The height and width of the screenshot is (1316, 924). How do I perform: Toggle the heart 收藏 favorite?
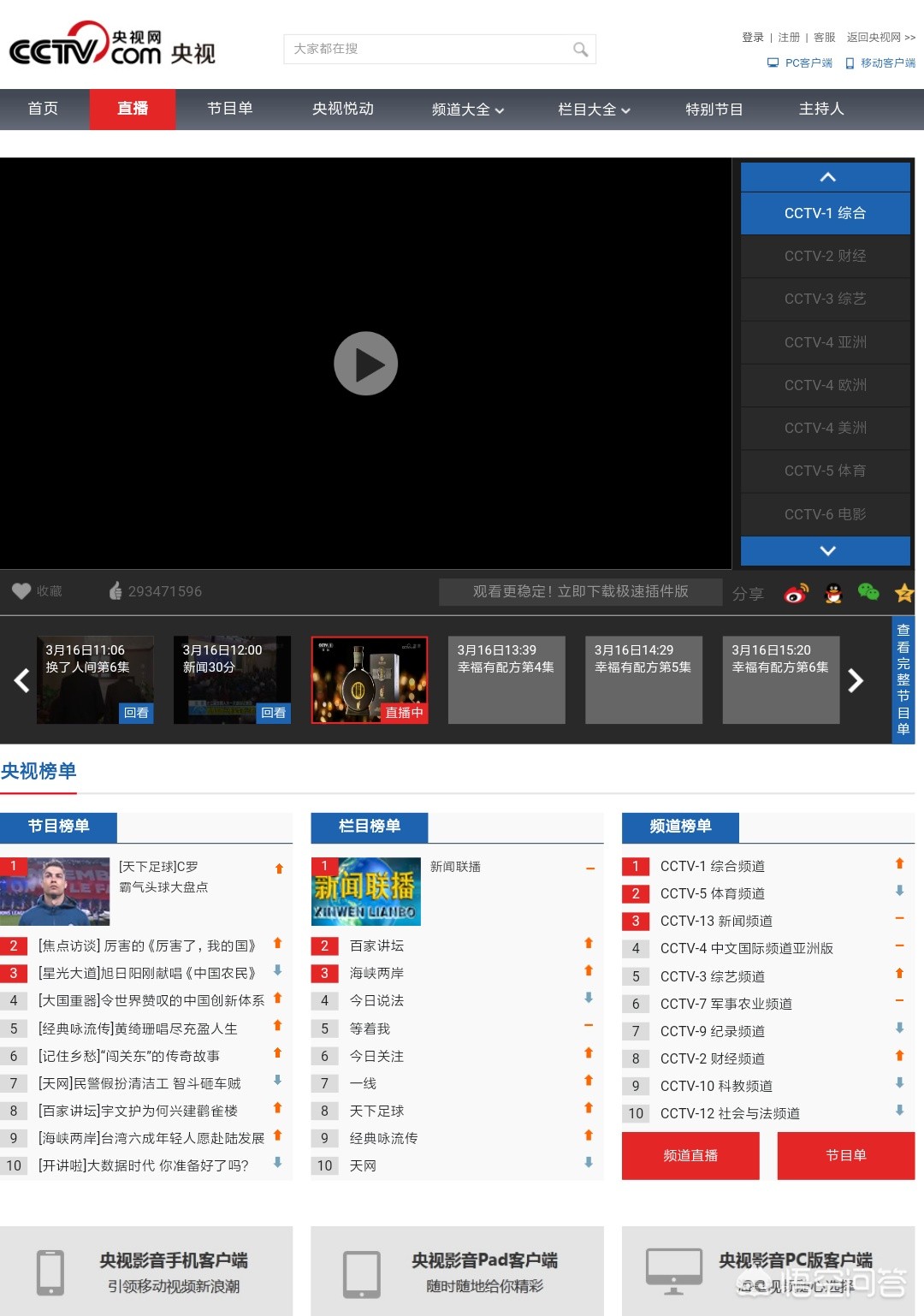coord(21,591)
